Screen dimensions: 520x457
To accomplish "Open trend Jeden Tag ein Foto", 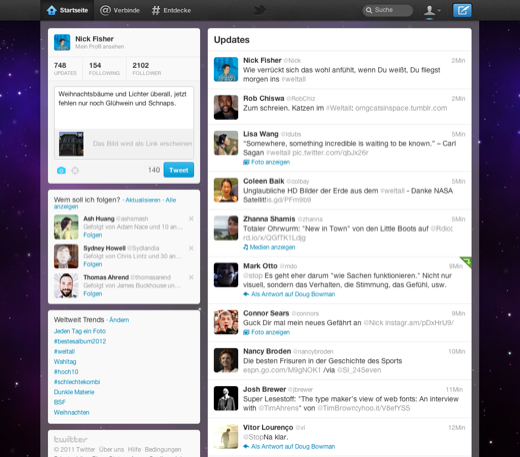I will [x=80, y=331].
